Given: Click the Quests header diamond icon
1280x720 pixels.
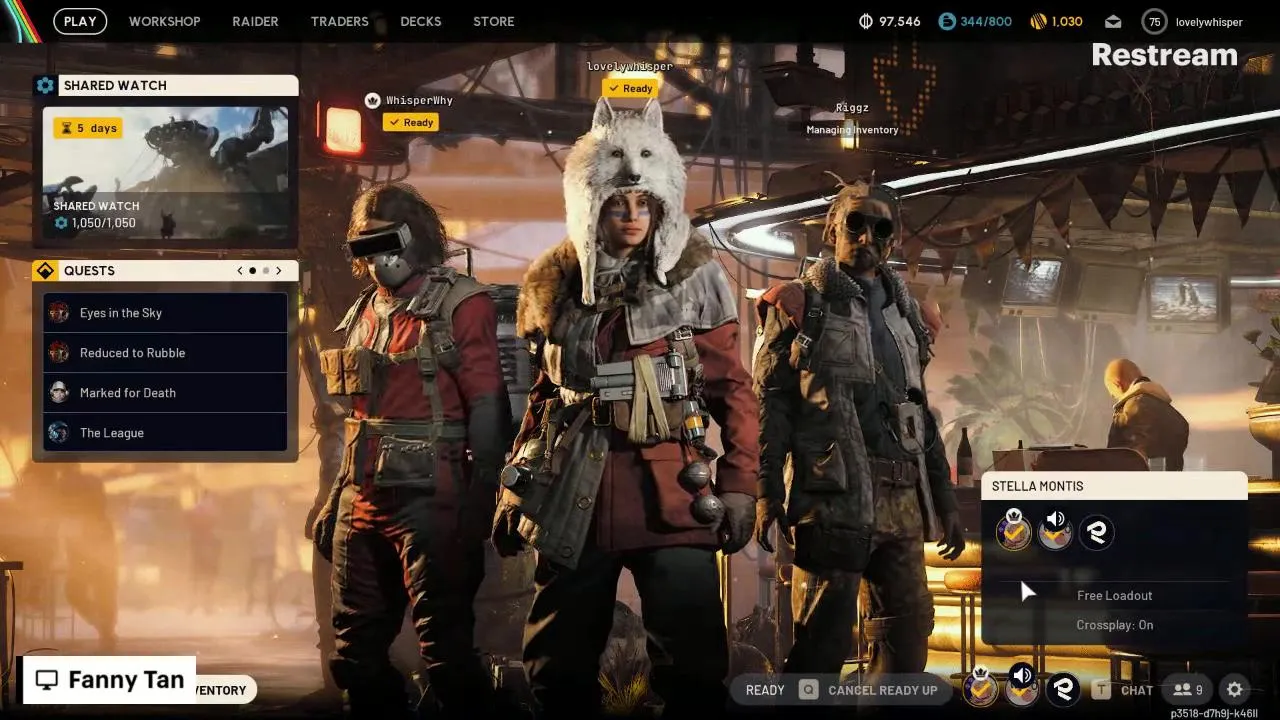Looking at the screenshot, I should [45, 271].
